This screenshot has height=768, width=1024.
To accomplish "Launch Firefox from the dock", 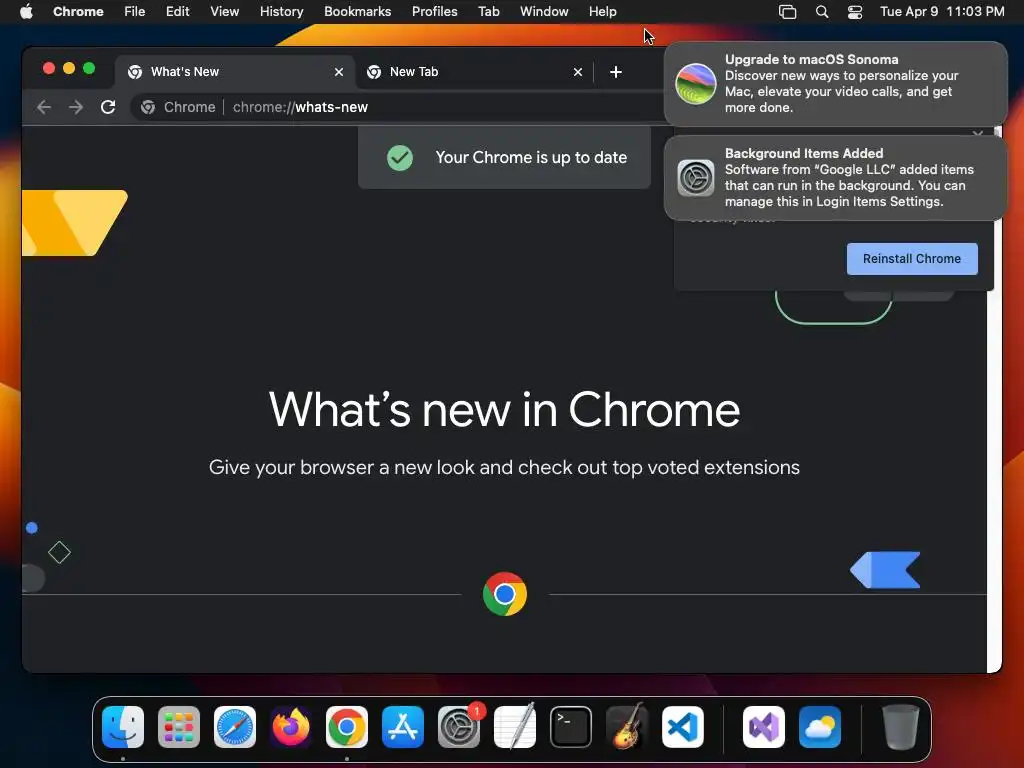I will 291,727.
